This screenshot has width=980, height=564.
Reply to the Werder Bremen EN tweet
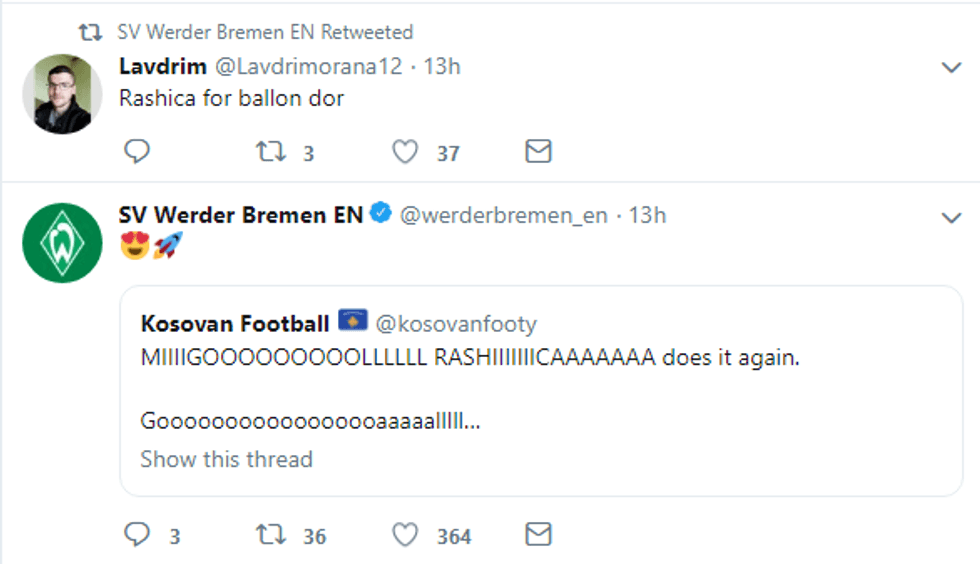point(137,535)
